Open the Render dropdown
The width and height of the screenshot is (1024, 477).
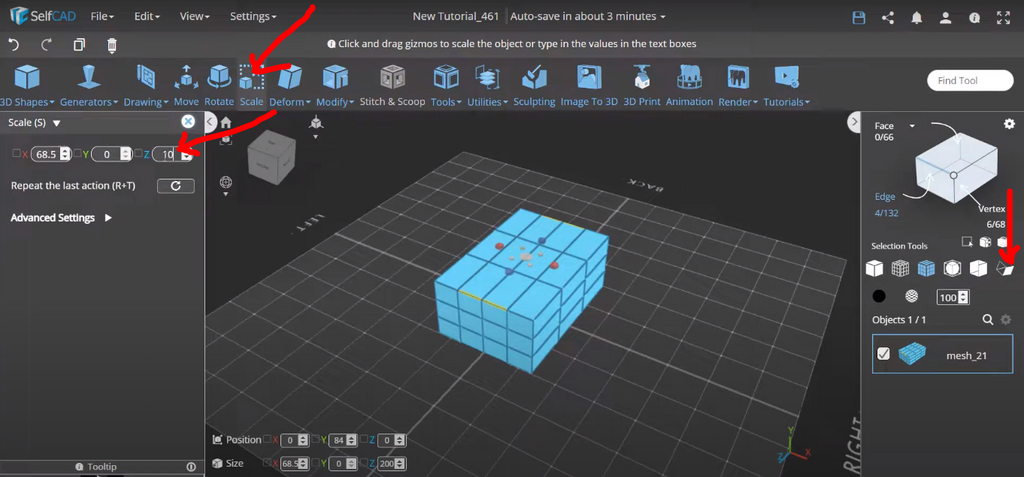pos(738,85)
